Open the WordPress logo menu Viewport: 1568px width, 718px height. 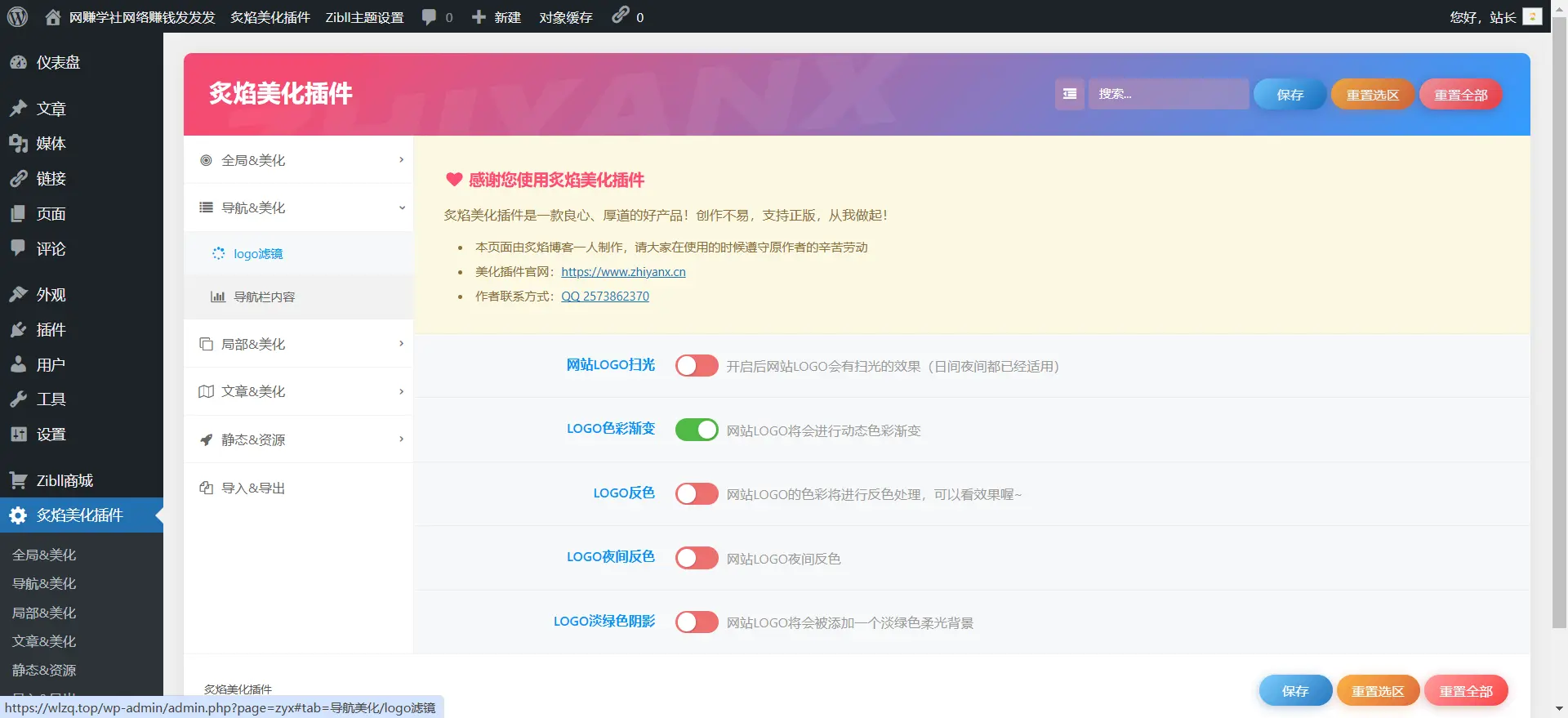pyautogui.click(x=17, y=16)
